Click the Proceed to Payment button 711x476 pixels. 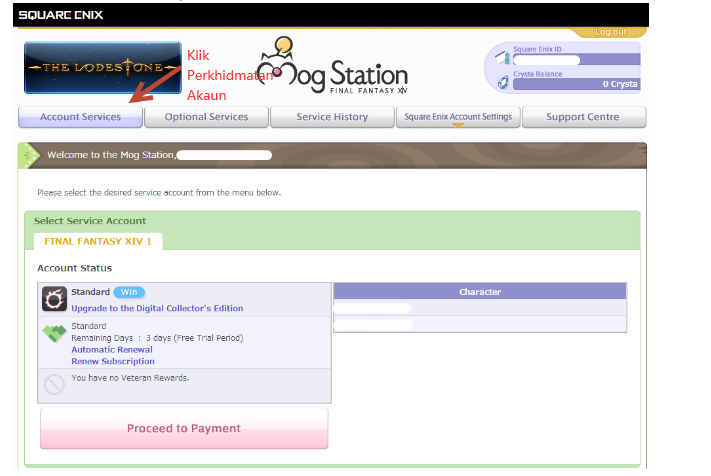[x=184, y=428]
